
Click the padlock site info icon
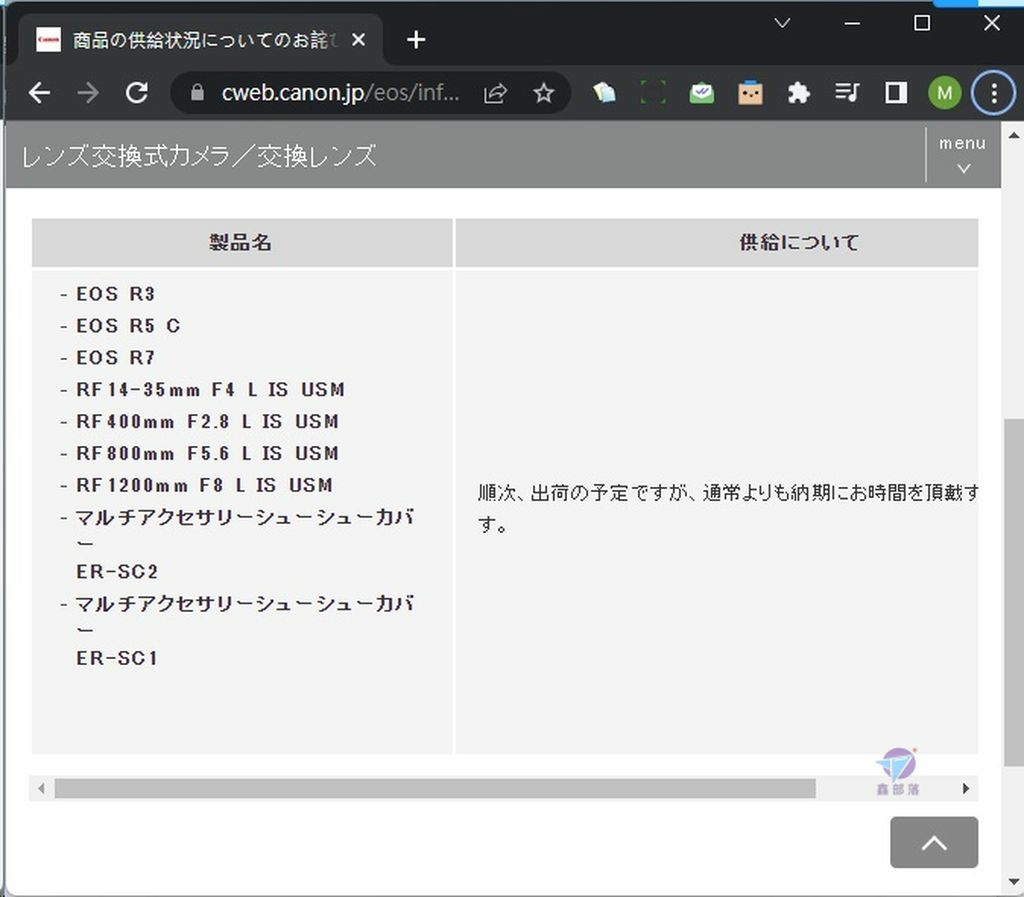(x=197, y=93)
